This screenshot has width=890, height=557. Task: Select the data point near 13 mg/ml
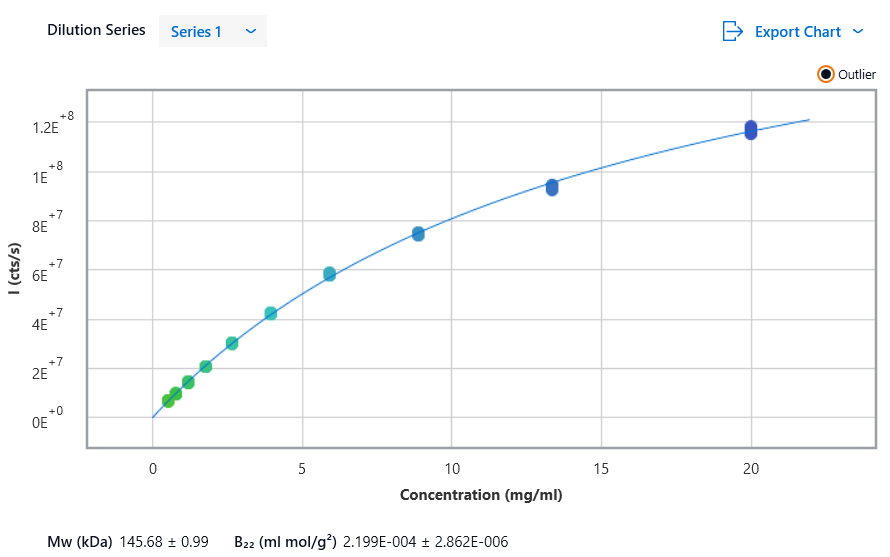tap(552, 187)
